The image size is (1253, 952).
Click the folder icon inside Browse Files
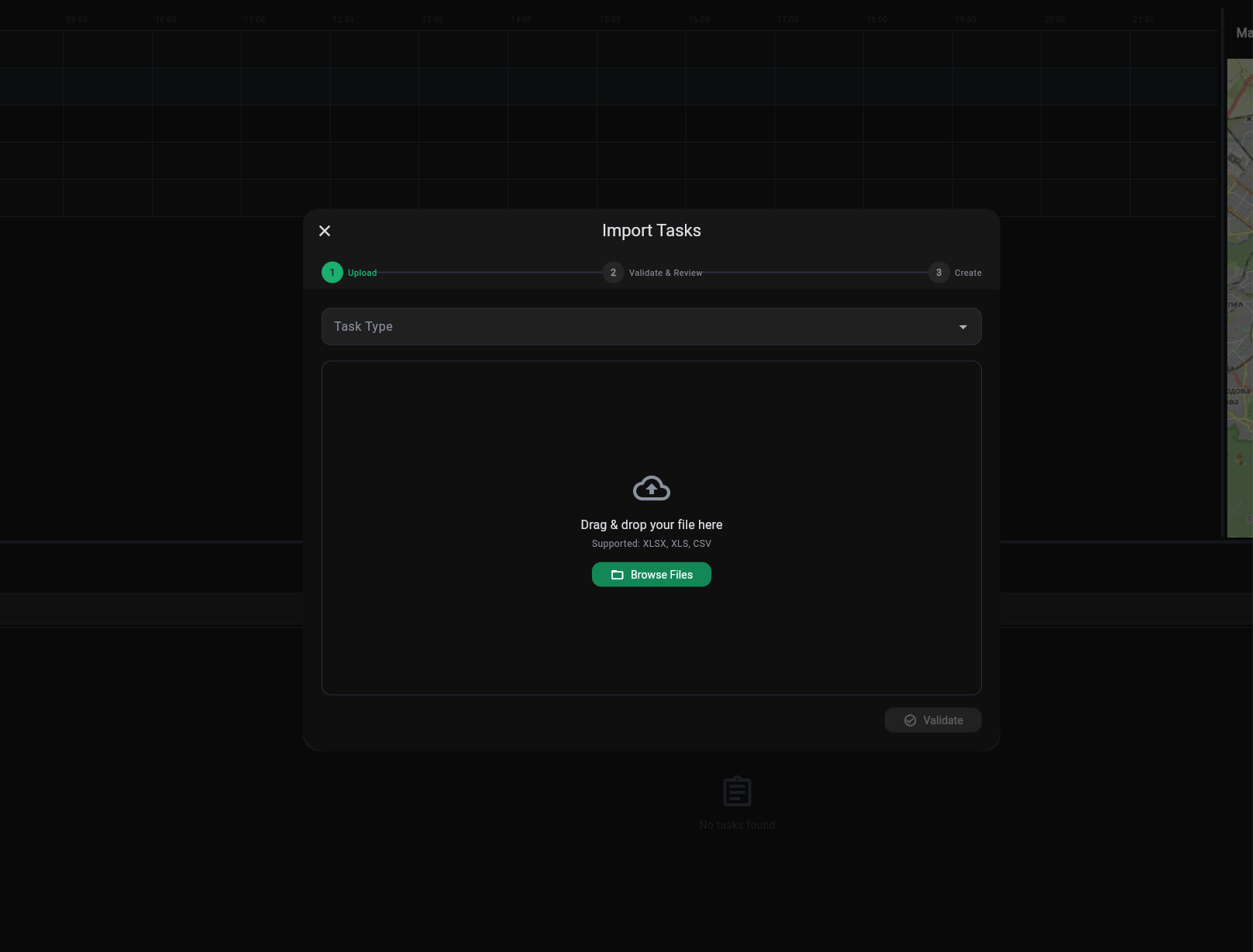click(618, 574)
